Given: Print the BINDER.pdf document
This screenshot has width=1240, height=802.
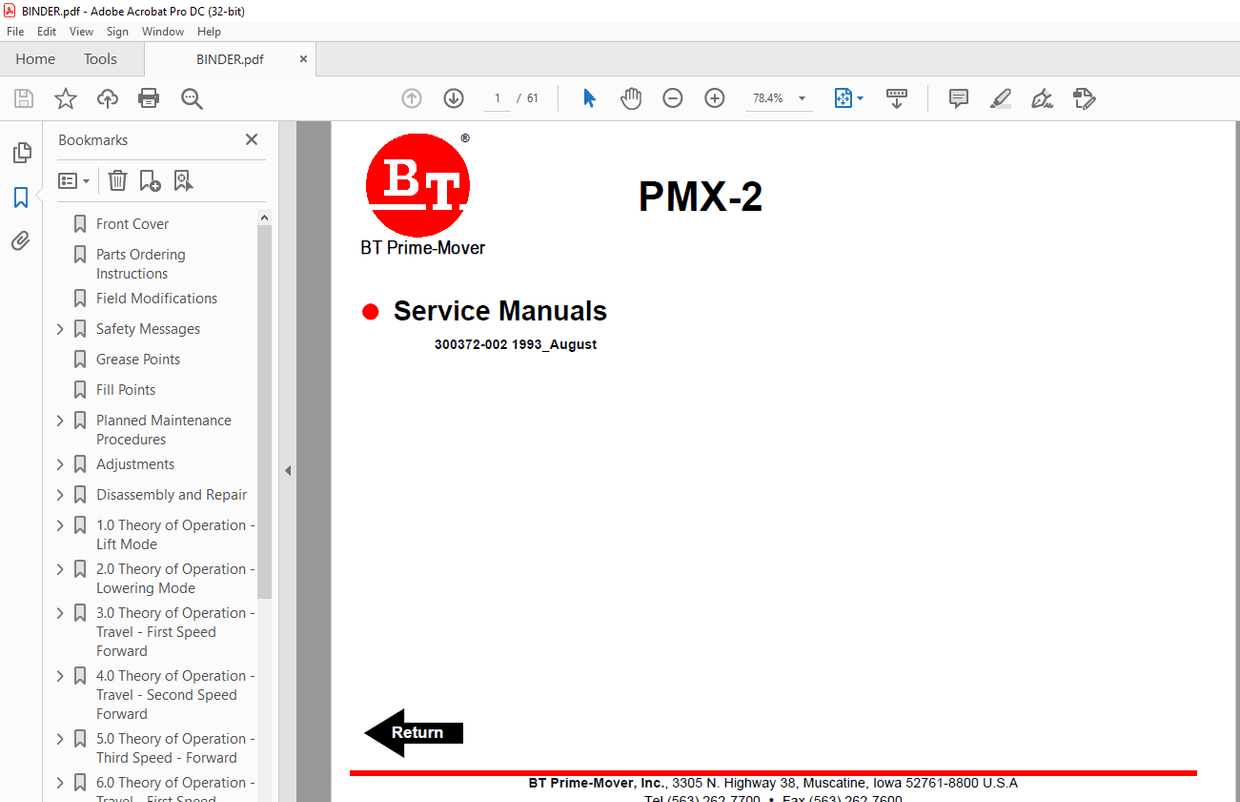Looking at the screenshot, I should (x=148, y=98).
